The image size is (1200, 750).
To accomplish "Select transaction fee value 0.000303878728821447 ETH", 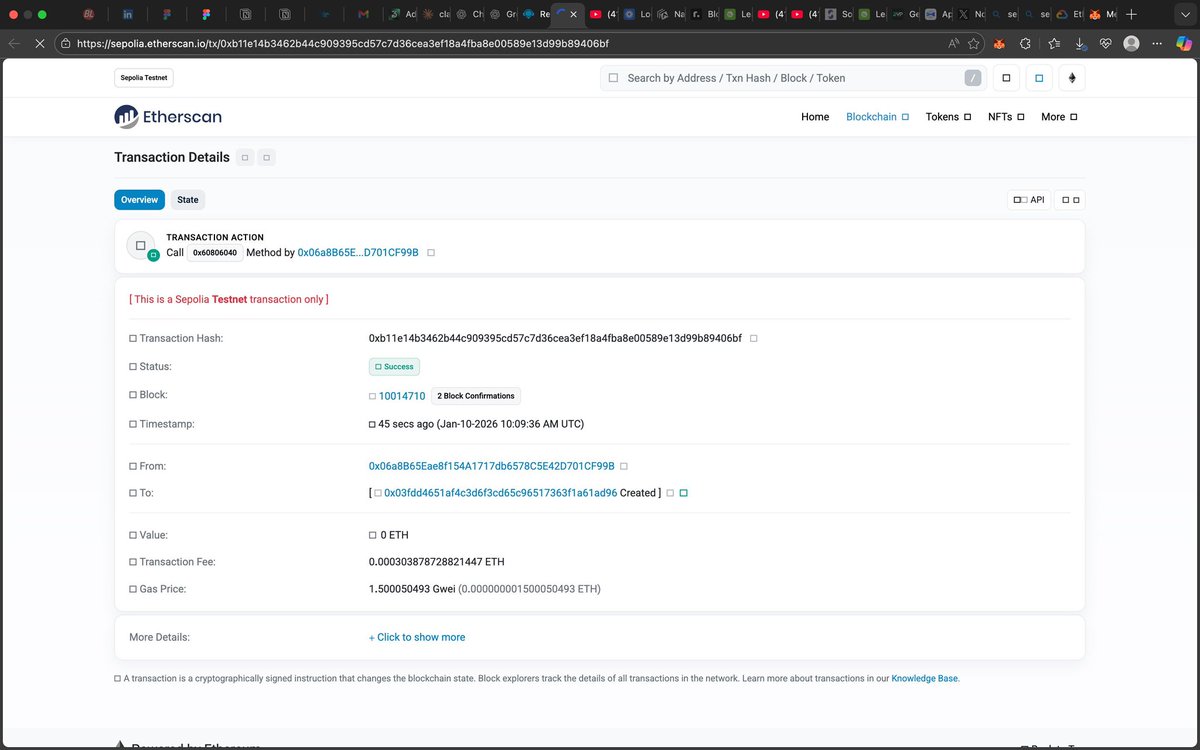I will (x=437, y=562).
